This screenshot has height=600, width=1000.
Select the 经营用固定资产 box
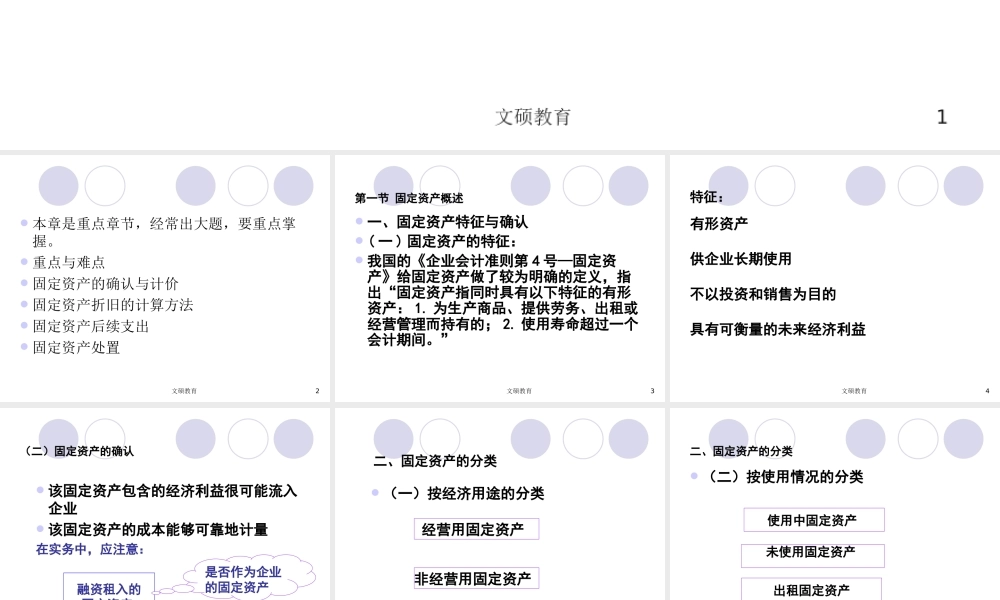[476, 528]
